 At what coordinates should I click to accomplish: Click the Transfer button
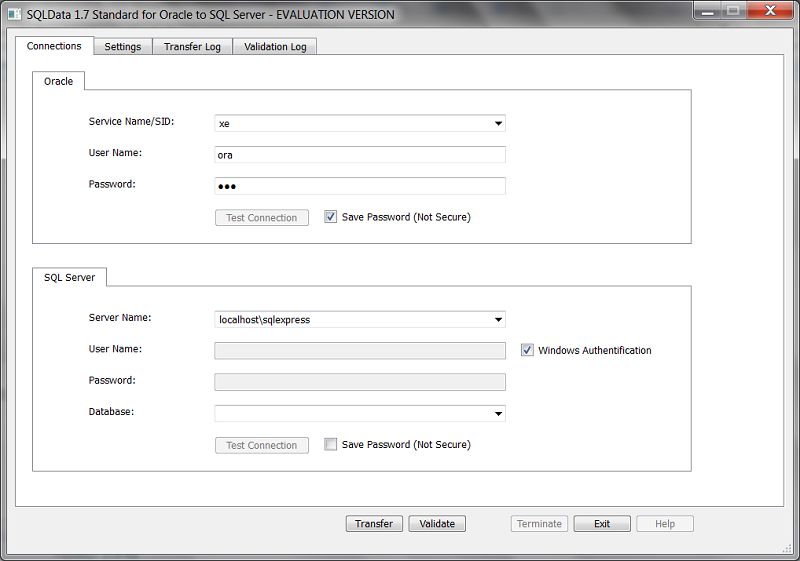point(374,524)
